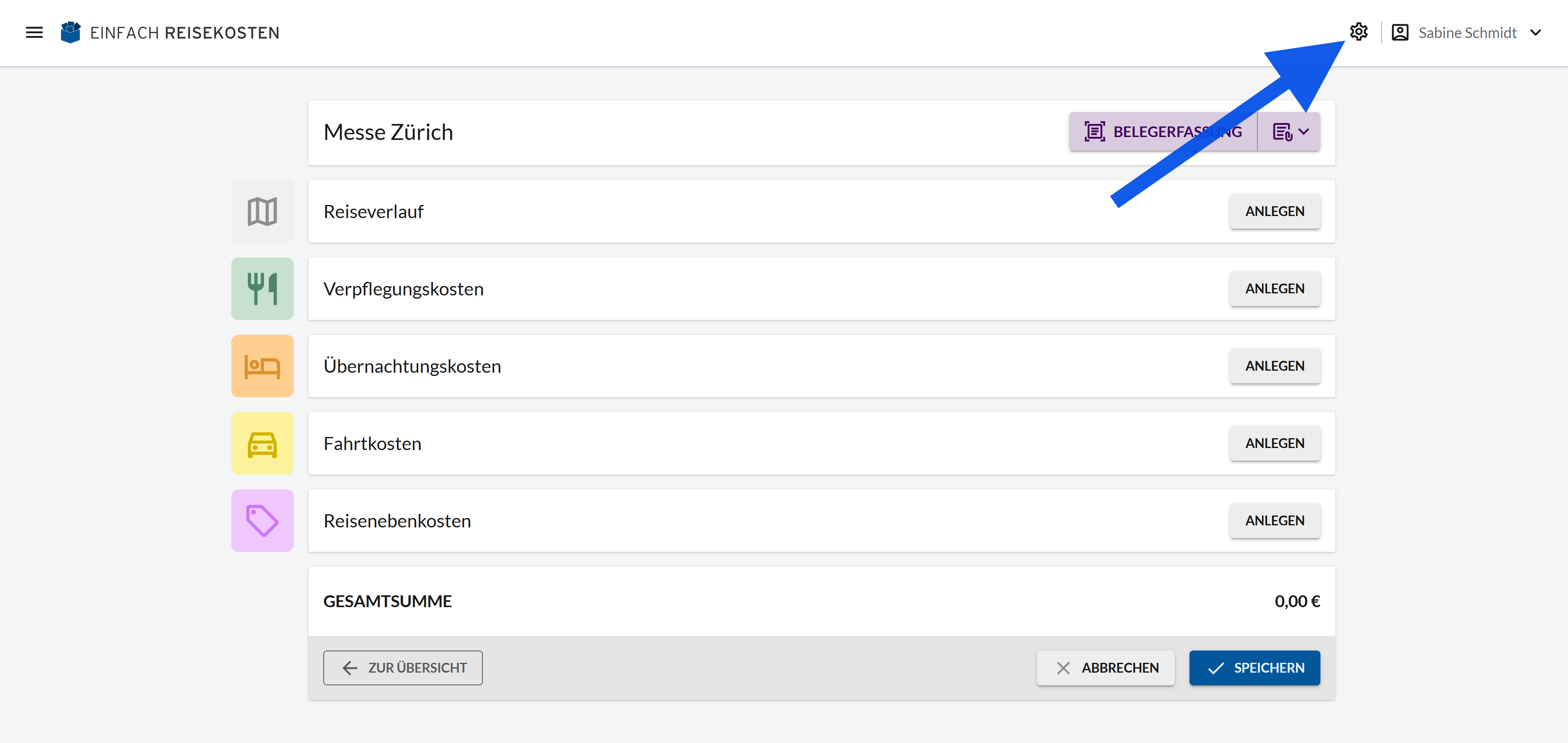This screenshot has width=1568, height=743.
Task: Click the user profile icon
Action: point(1400,32)
